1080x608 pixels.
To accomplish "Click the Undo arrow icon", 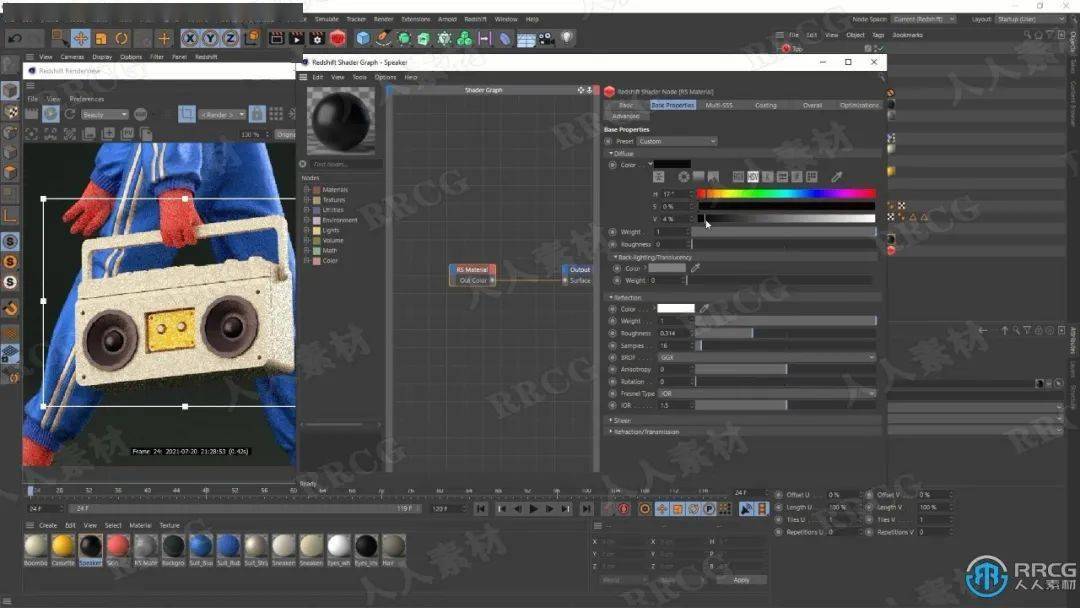I will (16, 38).
